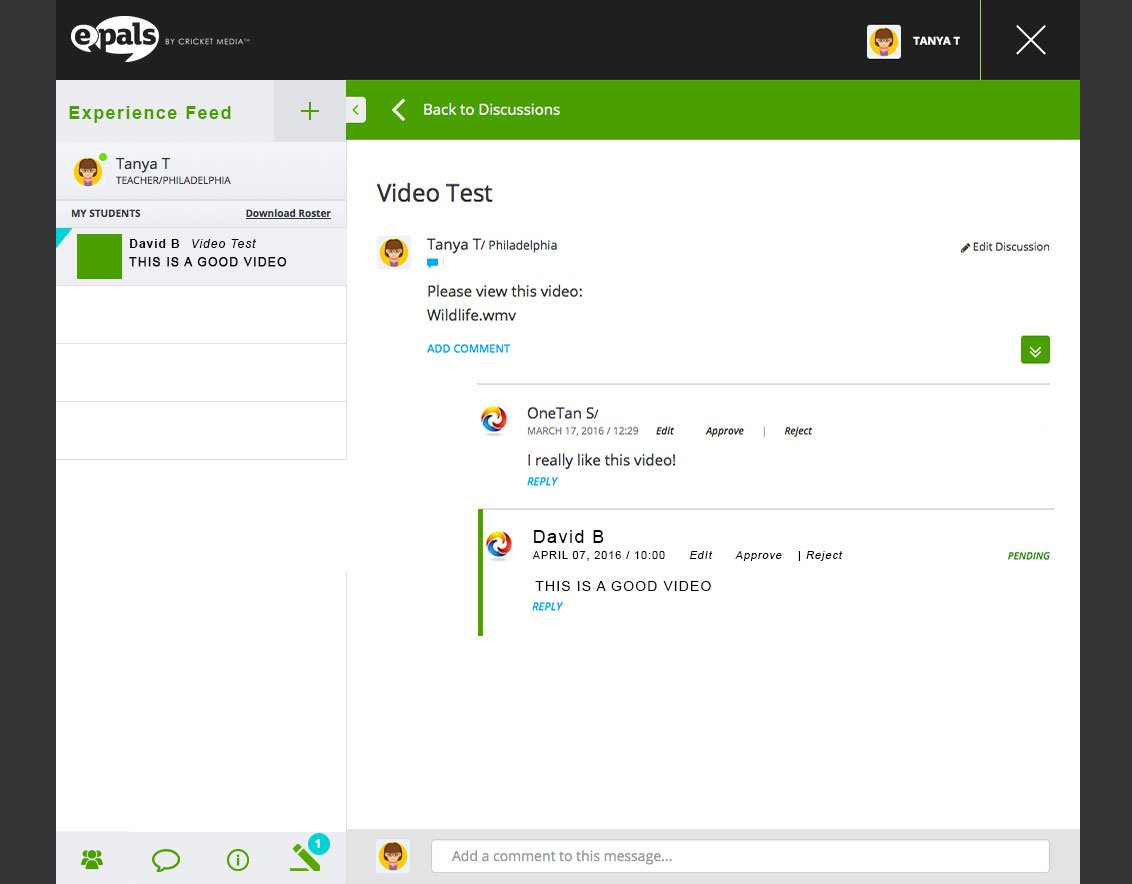
Task: Click David B avatar icon in comment
Action: coord(499,545)
